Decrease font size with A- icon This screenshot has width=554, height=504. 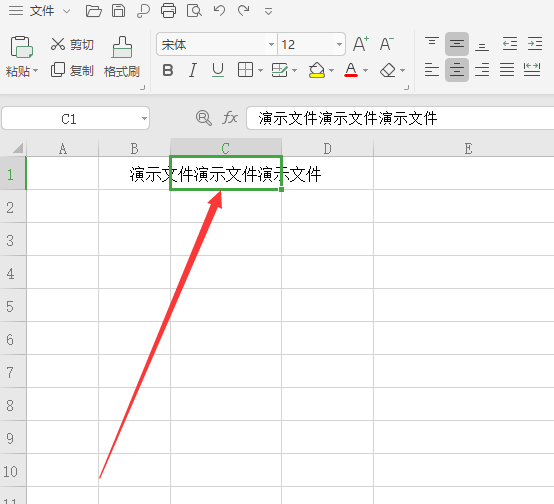[387, 44]
